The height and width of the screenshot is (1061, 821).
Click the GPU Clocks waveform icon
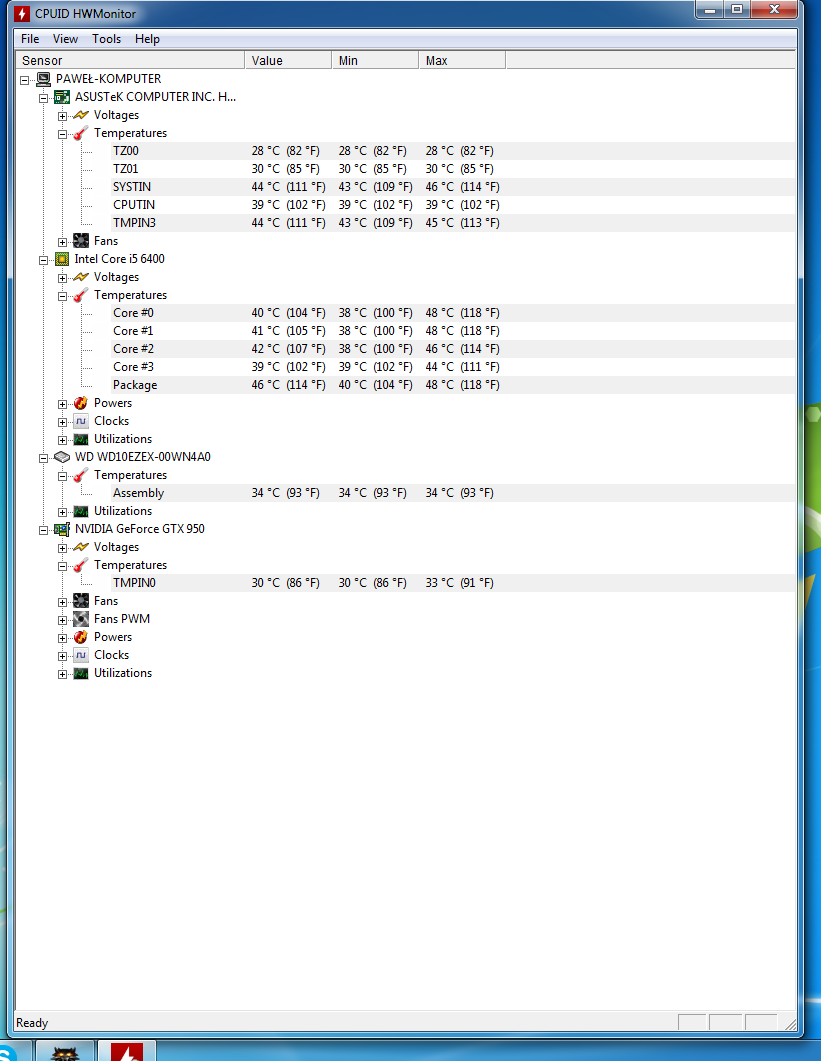click(x=81, y=655)
